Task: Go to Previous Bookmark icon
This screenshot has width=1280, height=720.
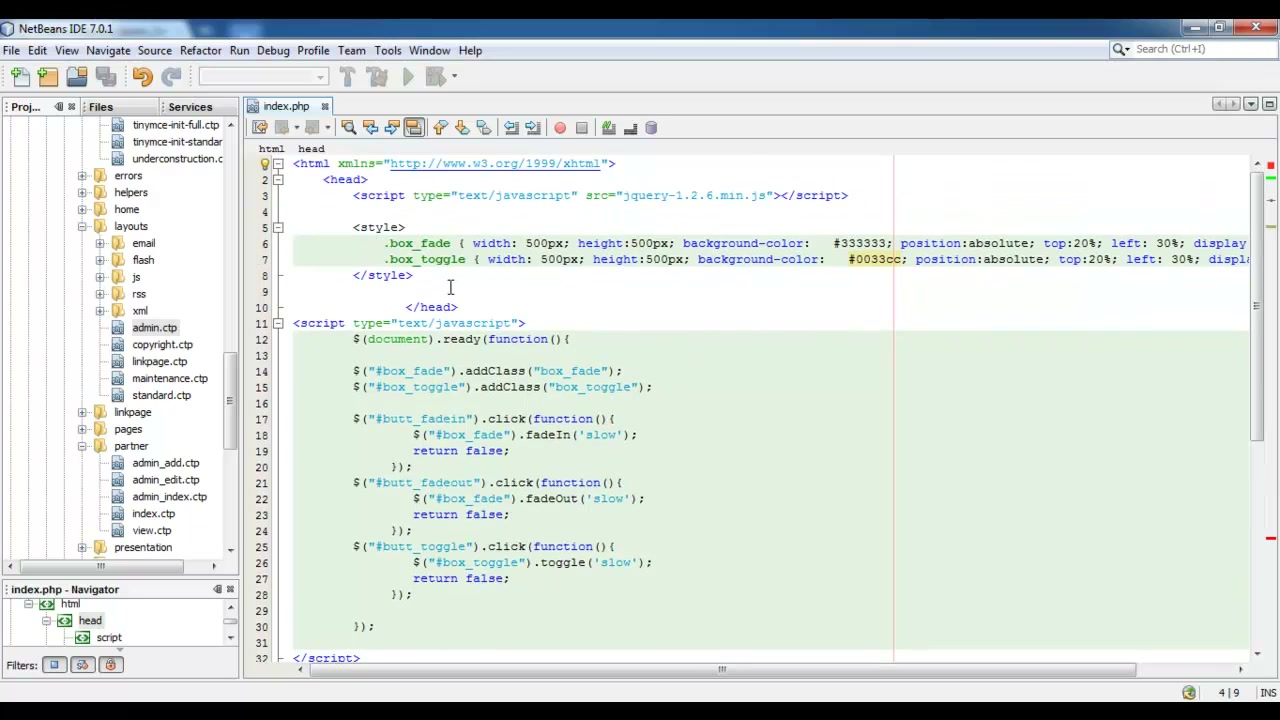Action: (440, 127)
